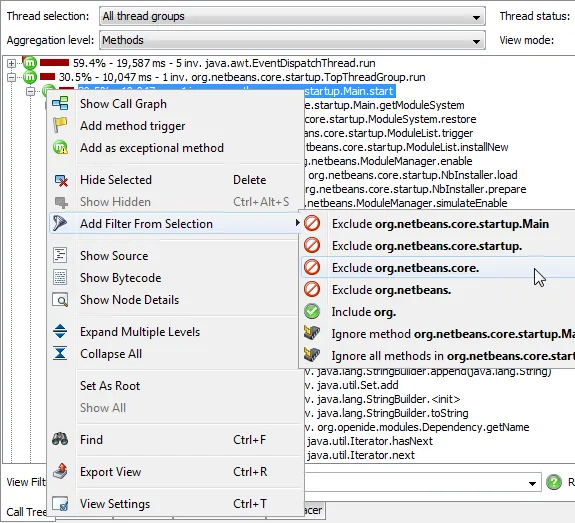The height and width of the screenshot is (523, 575).
Task: Choose Hide Selected menu entry
Action: point(175,180)
